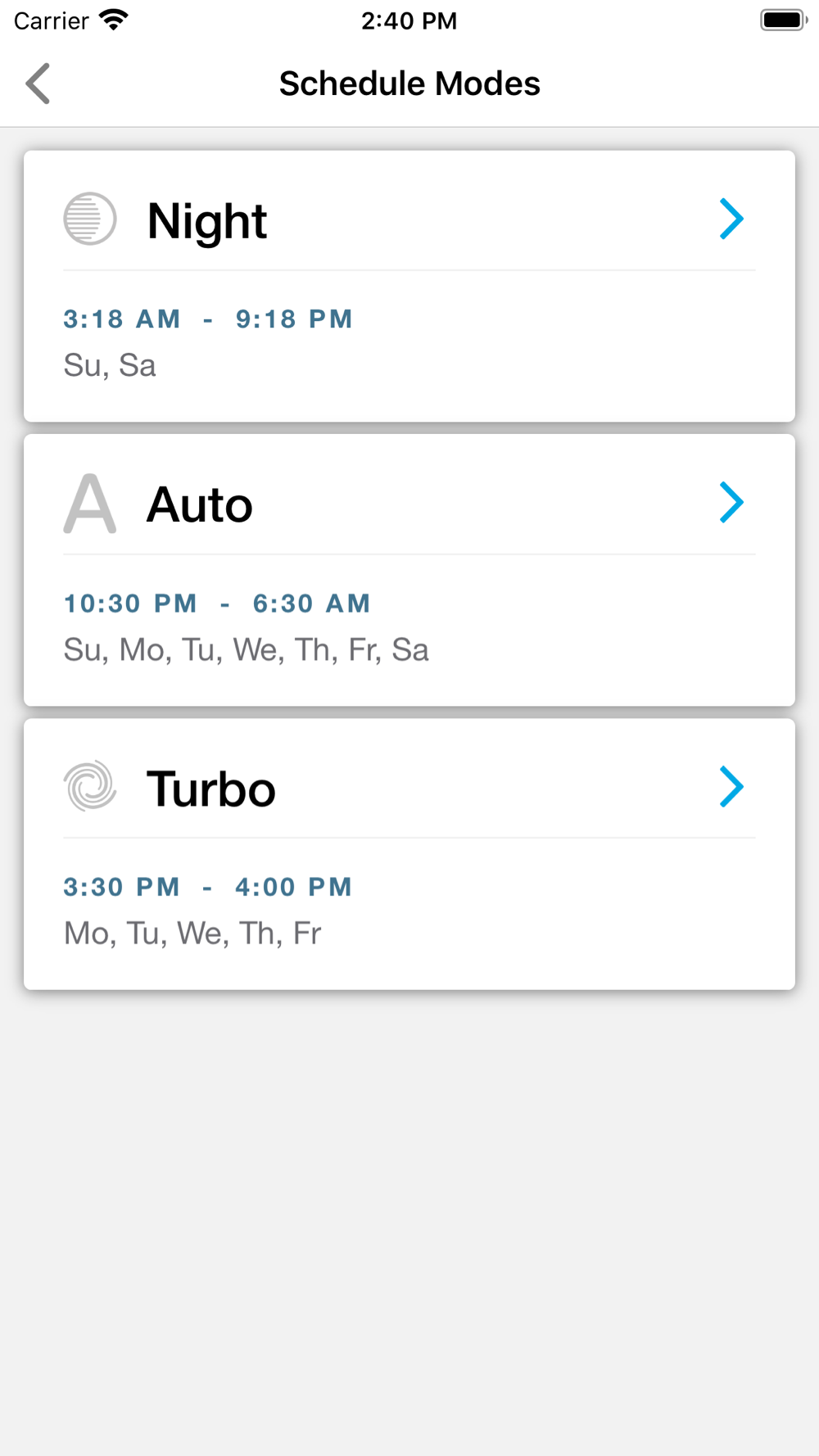Select the Night mode title
This screenshot has width=819, height=1456.
coord(207,221)
